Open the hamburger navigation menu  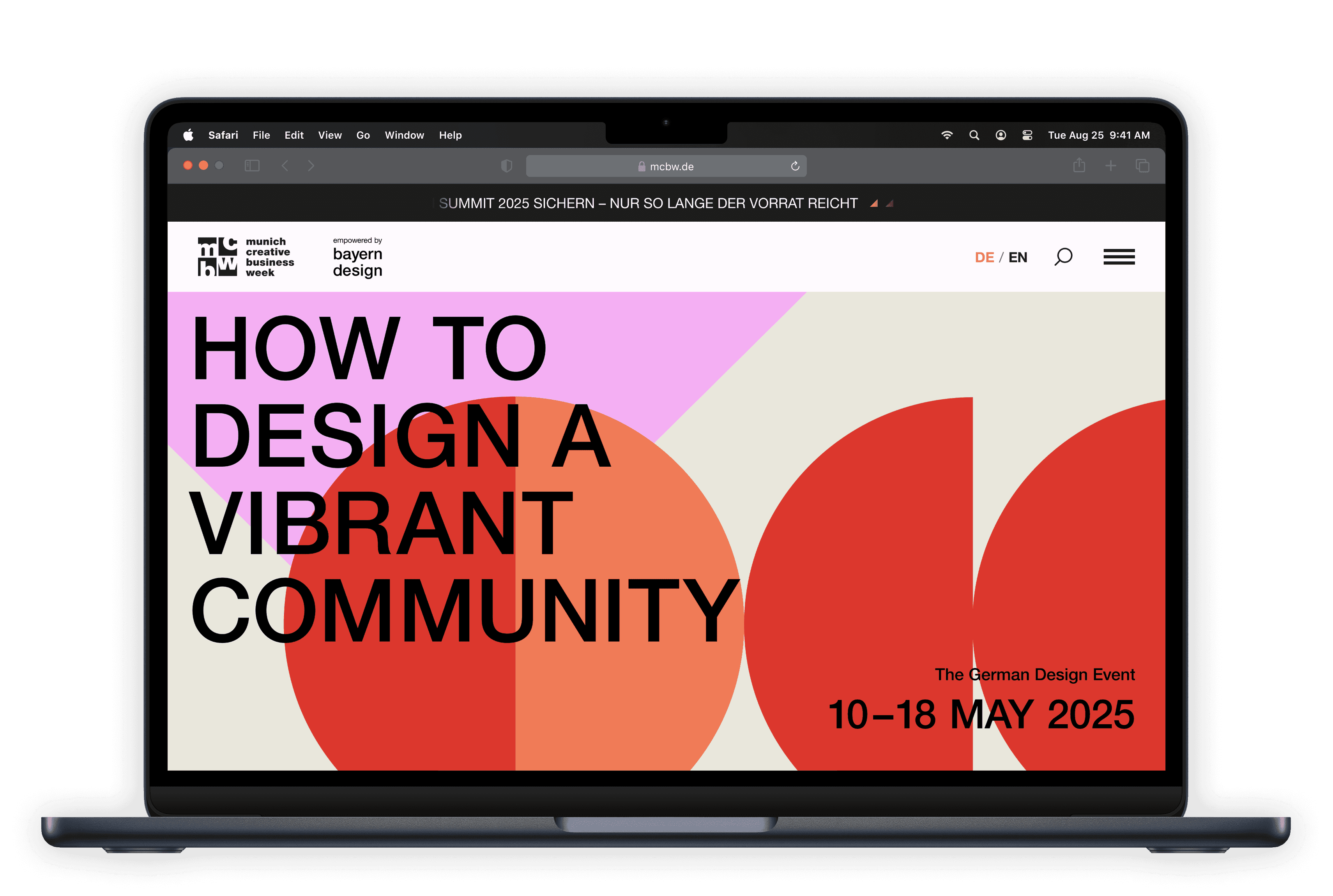pos(1119,257)
